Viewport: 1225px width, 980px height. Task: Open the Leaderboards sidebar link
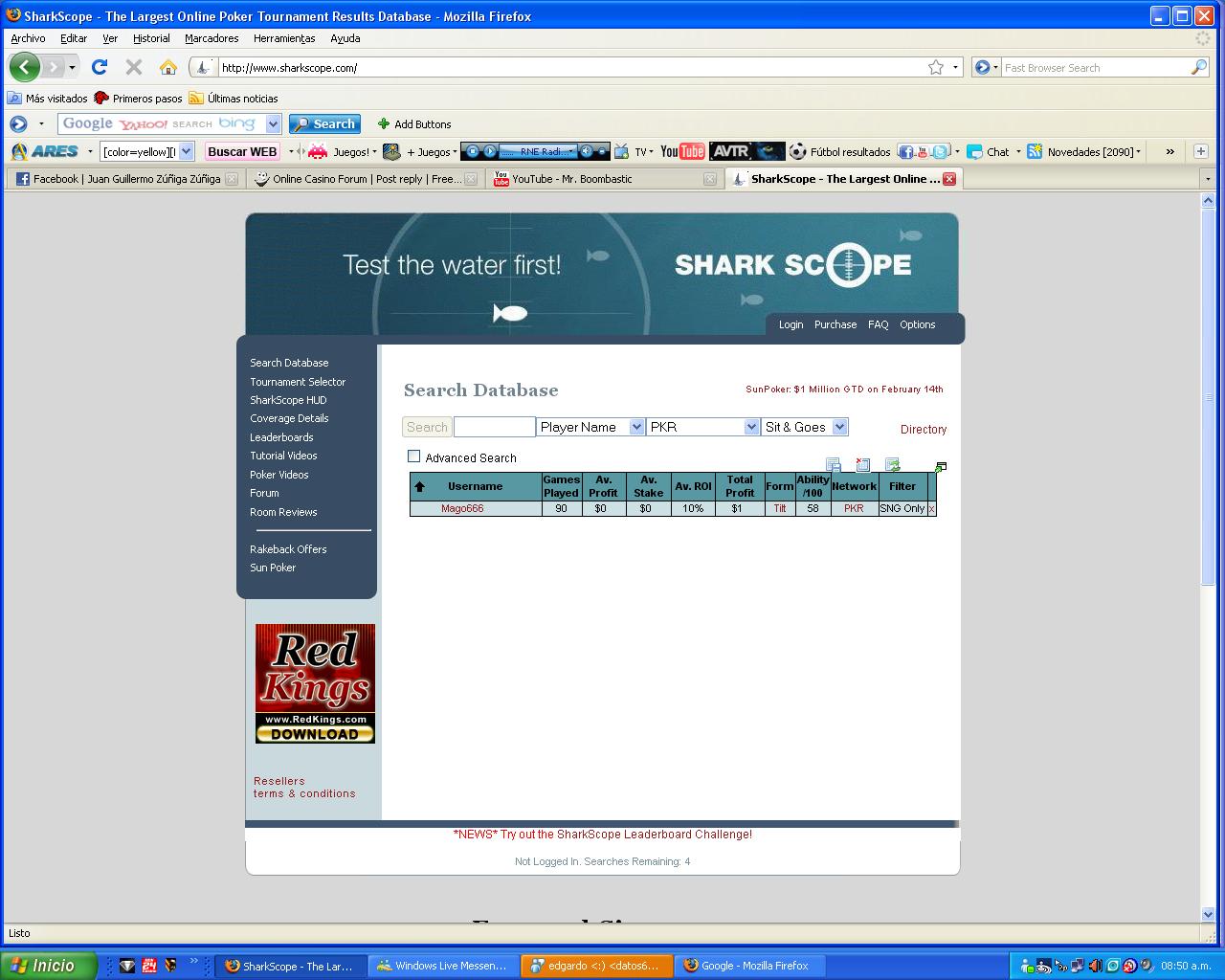click(x=281, y=437)
